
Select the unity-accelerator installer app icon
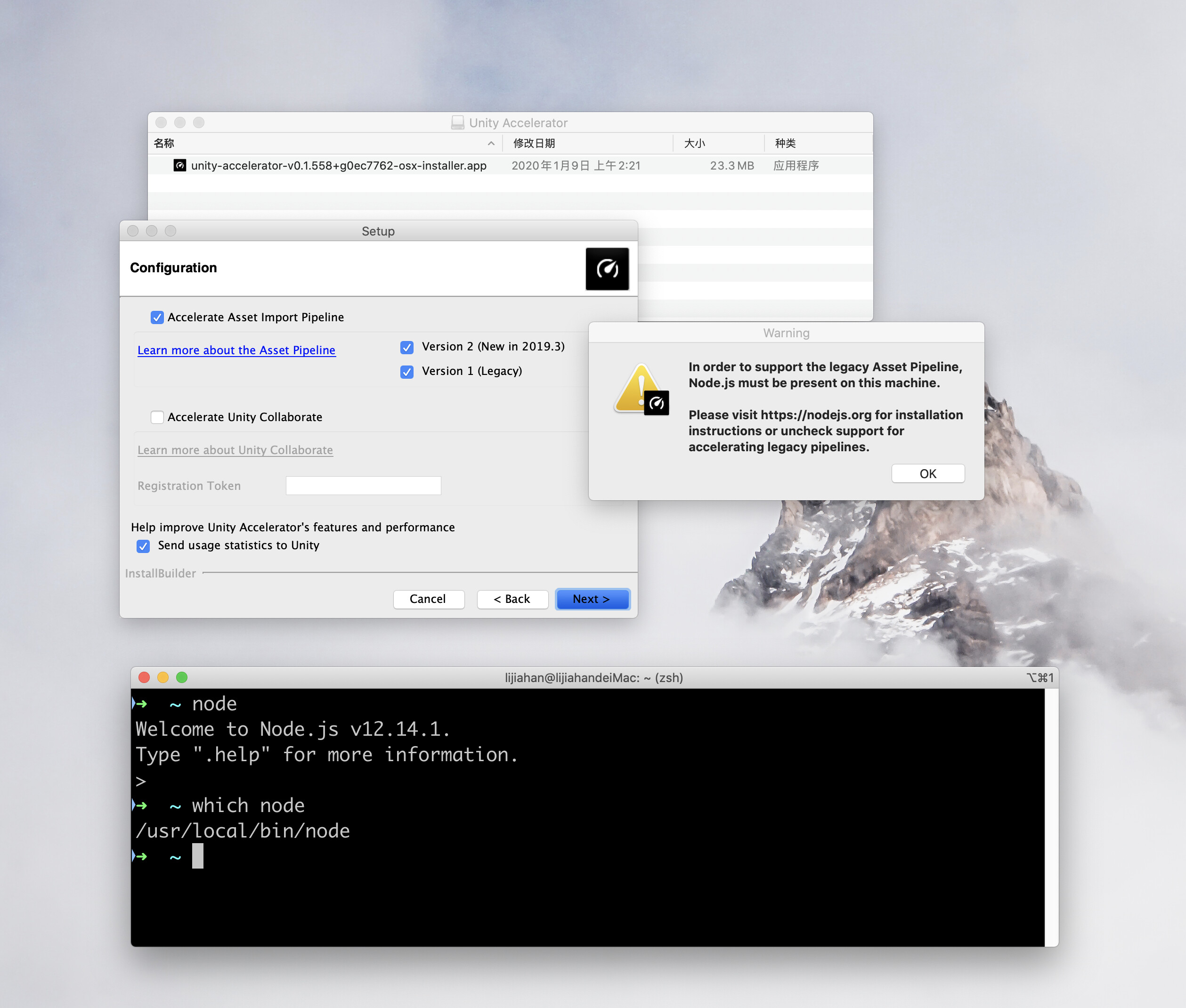click(180, 165)
